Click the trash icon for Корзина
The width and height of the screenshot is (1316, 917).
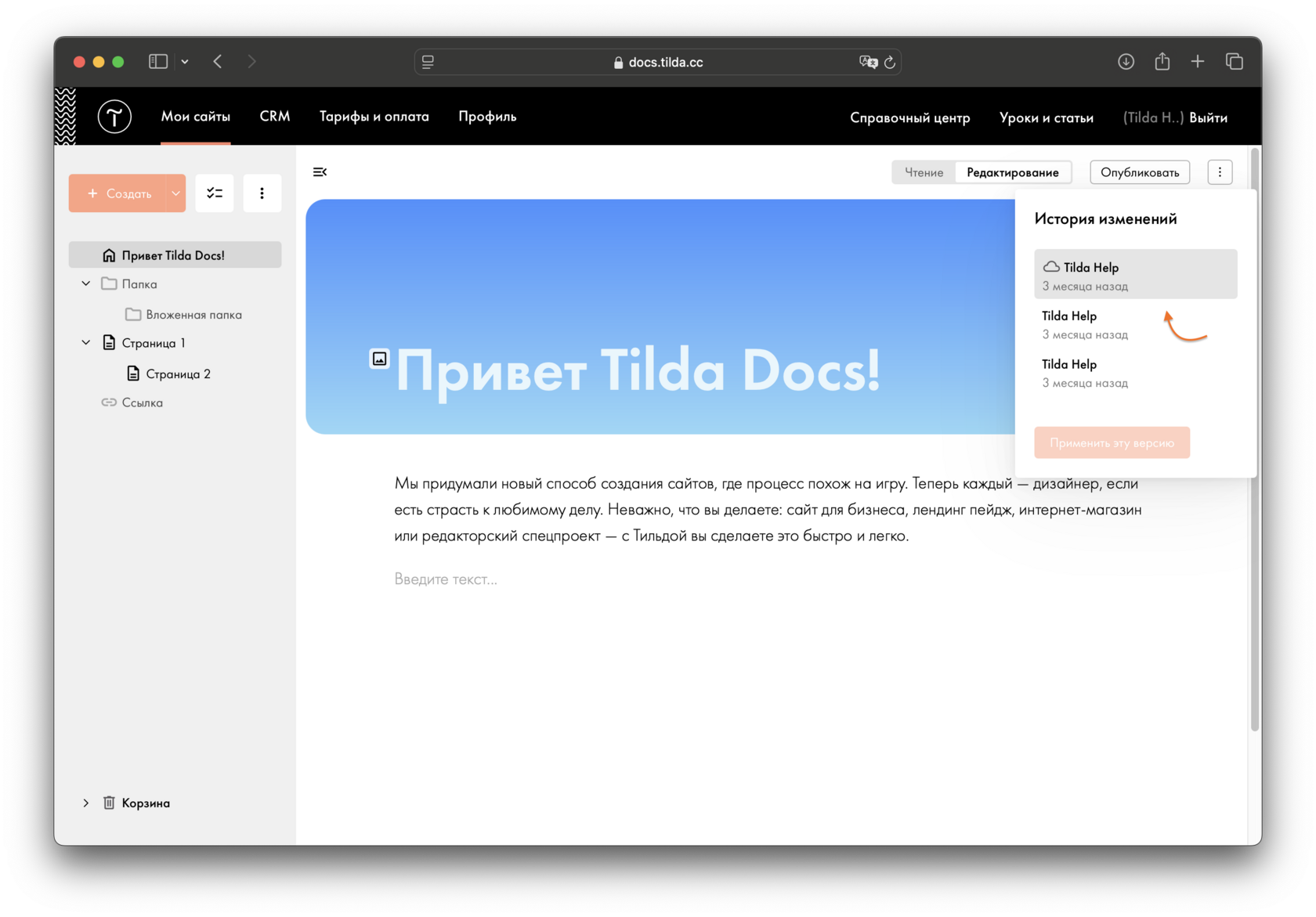point(109,803)
